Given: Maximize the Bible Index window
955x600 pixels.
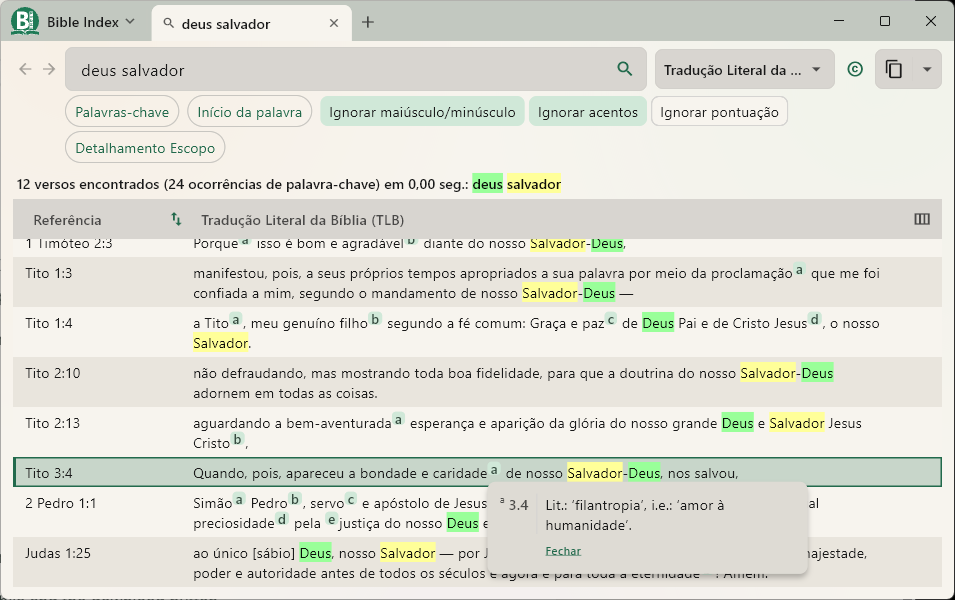Looking at the screenshot, I should point(885,21).
